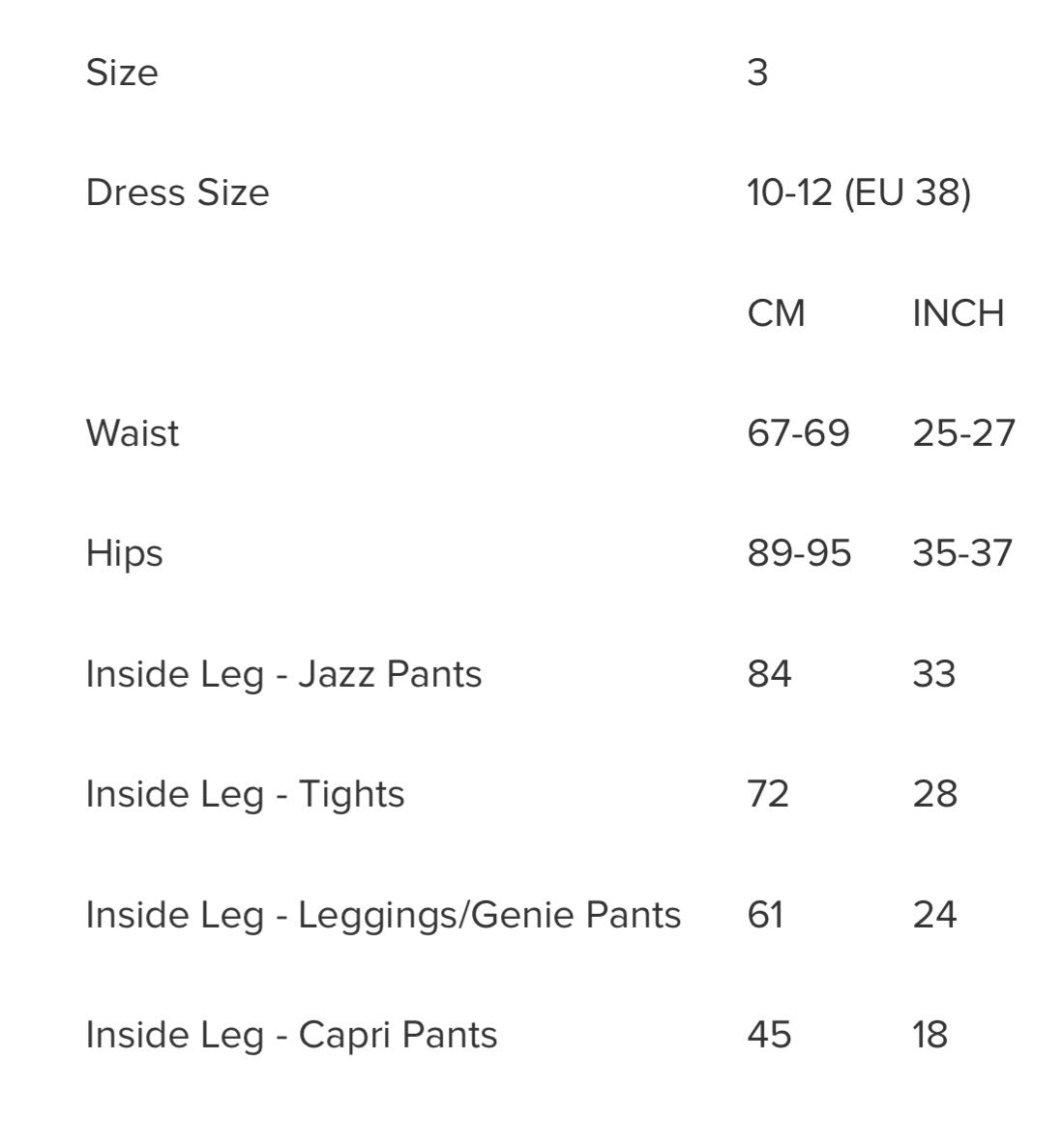
Task: Select the Tights value 28 inches
Action: (x=934, y=794)
